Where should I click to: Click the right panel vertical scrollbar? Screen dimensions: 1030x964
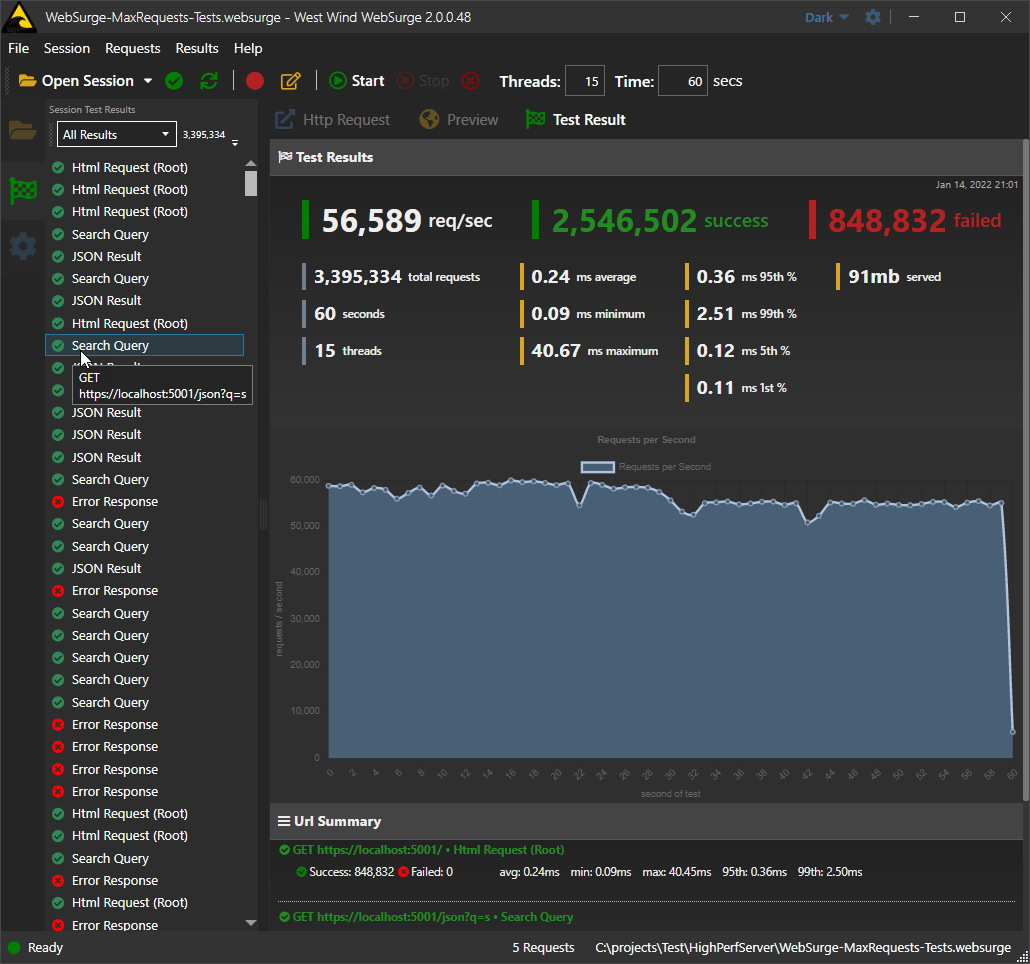[1026, 470]
